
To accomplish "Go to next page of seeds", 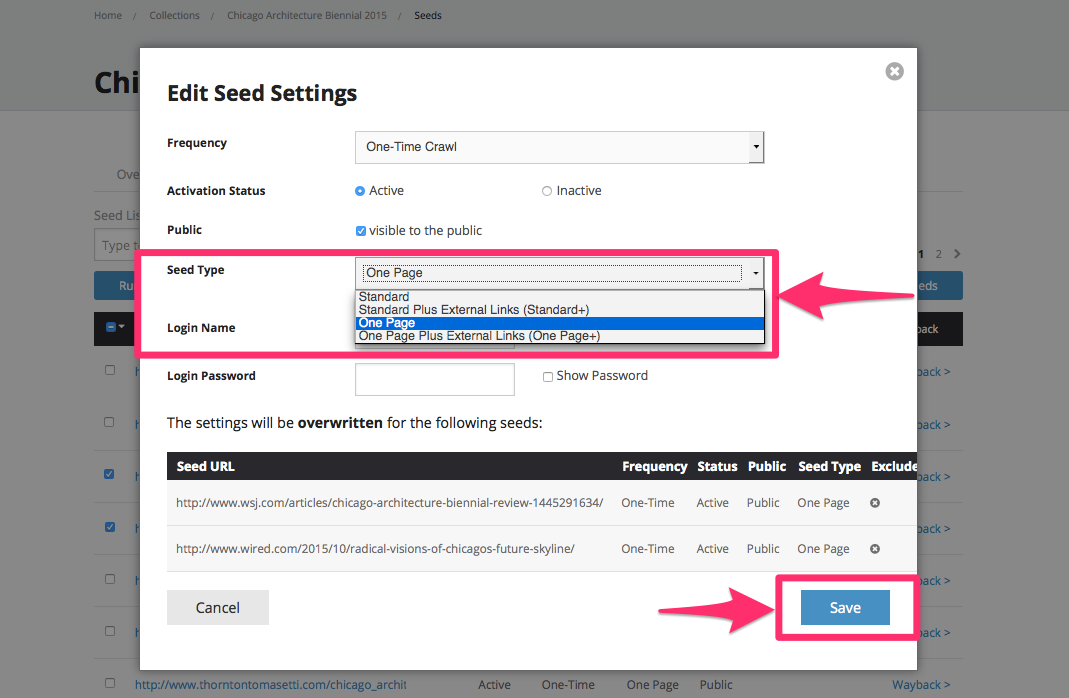I will (x=957, y=254).
